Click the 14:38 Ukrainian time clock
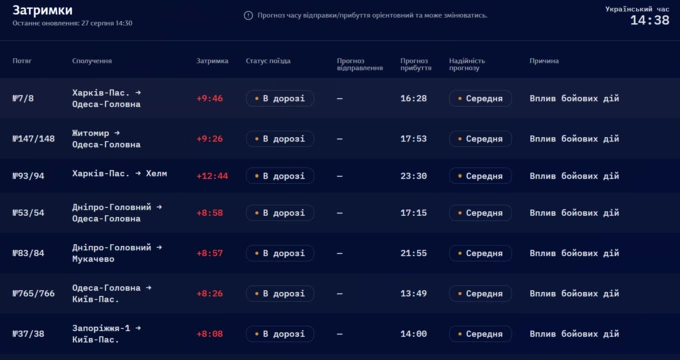This screenshot has width=680, height=360. [x=650, y=20]
